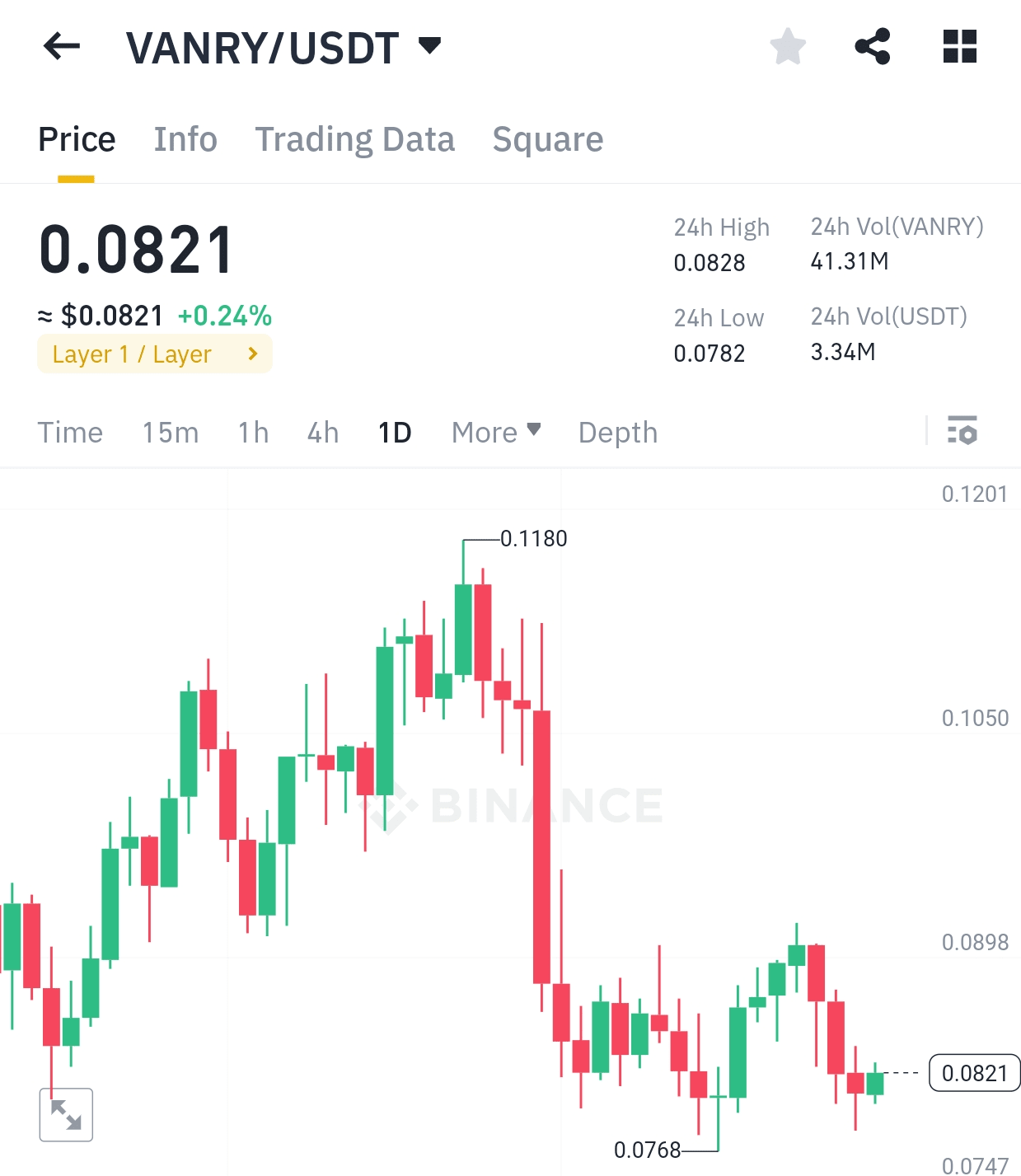
Task: Select the 1h chart interval
Action: tap(254, 432)
